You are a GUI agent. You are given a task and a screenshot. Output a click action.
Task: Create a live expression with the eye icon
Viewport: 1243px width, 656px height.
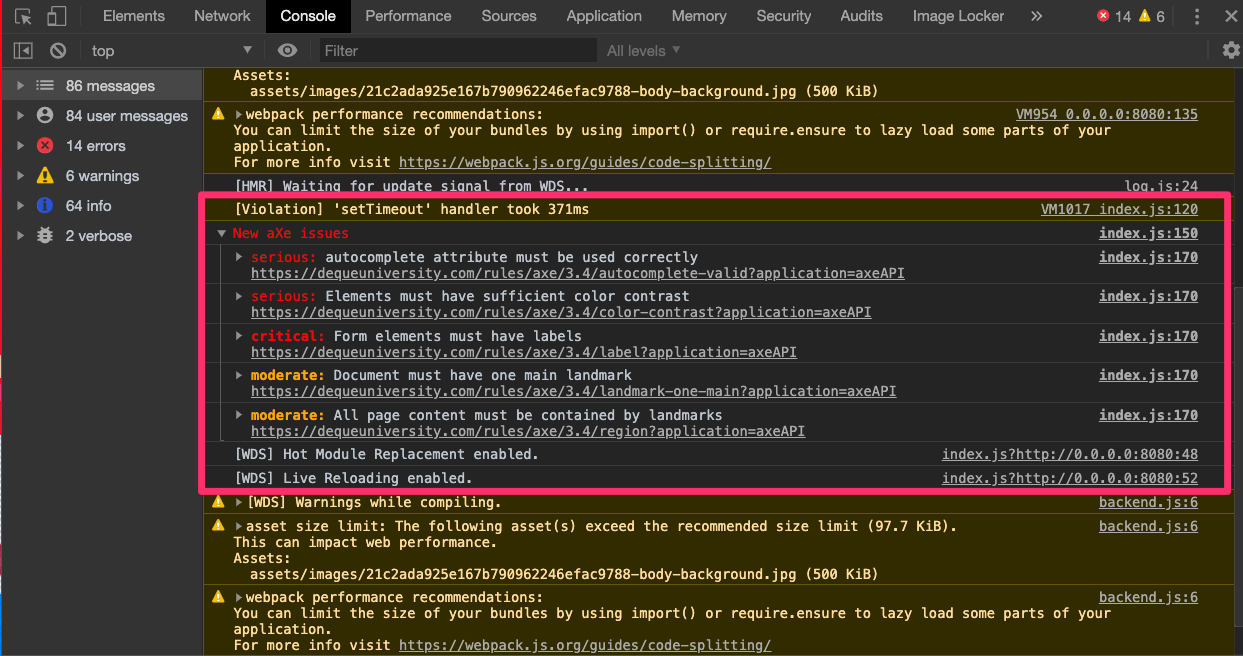click(288, 50)
